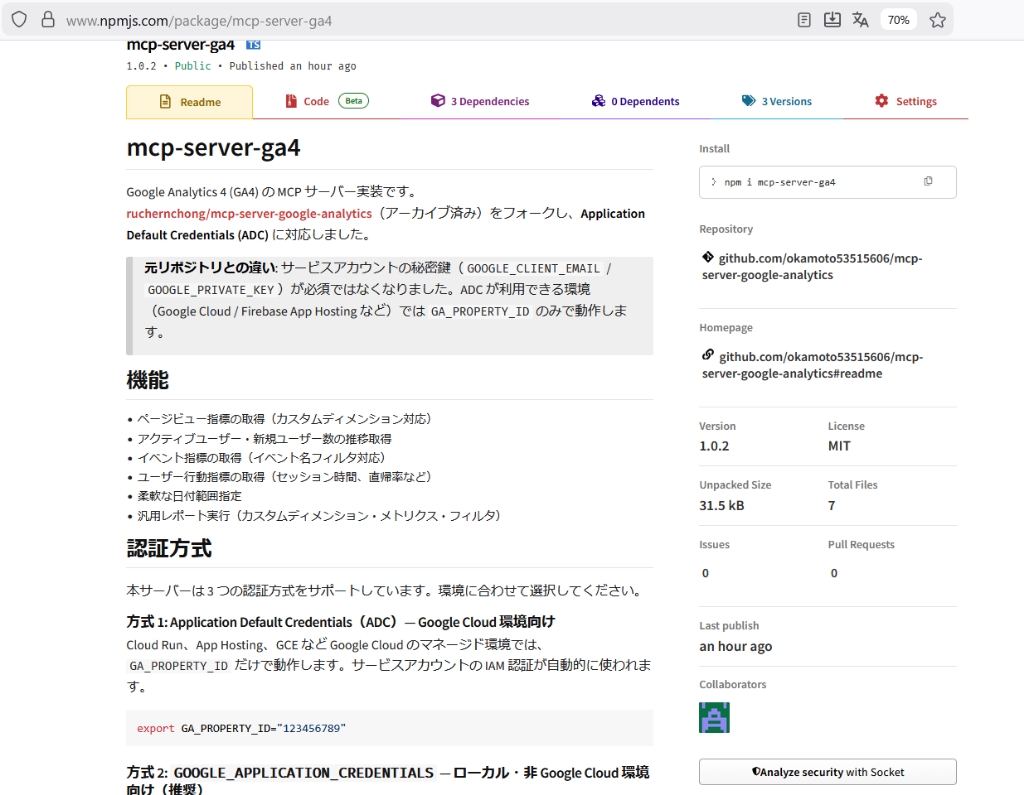
Task: Click the 柔軟な日付範囲指定 bullet item
Action: click(189, 496)
